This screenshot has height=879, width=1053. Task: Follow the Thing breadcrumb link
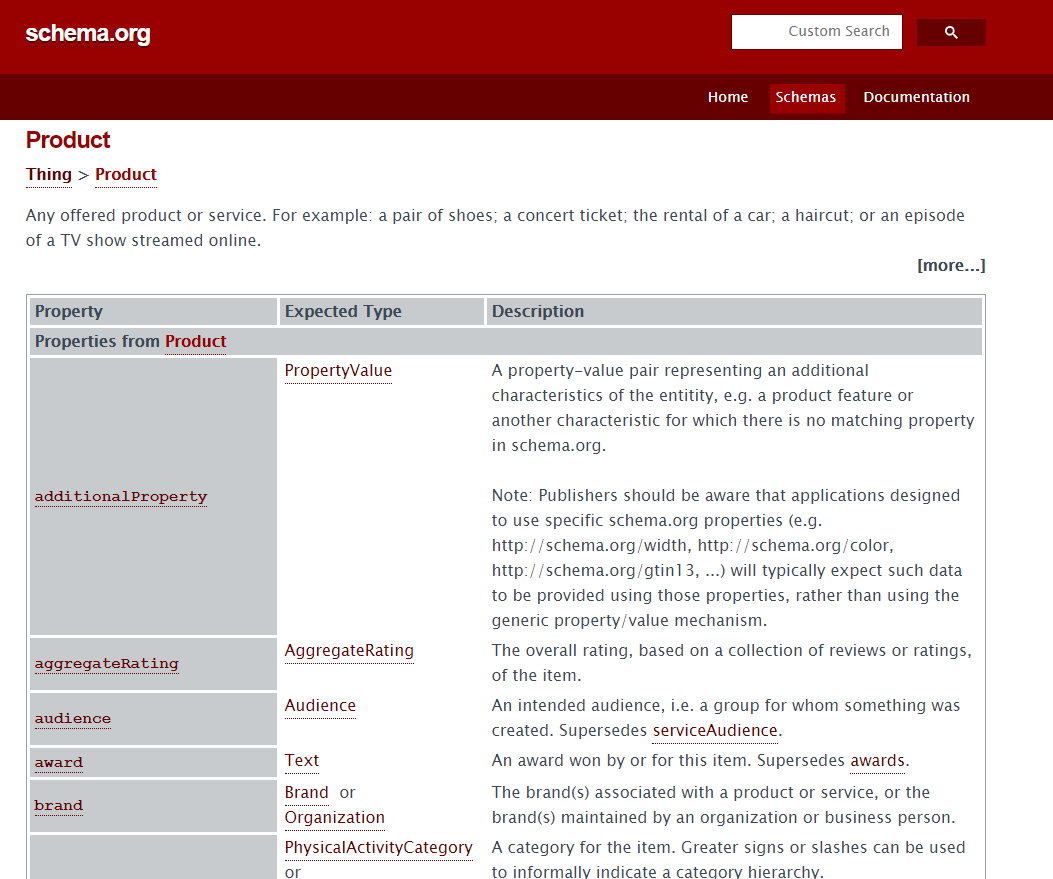[x=49, y=175]
